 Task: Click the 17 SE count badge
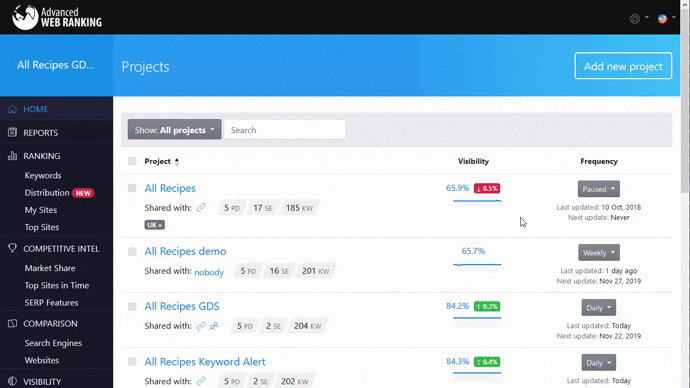click(x=262, y=208)
